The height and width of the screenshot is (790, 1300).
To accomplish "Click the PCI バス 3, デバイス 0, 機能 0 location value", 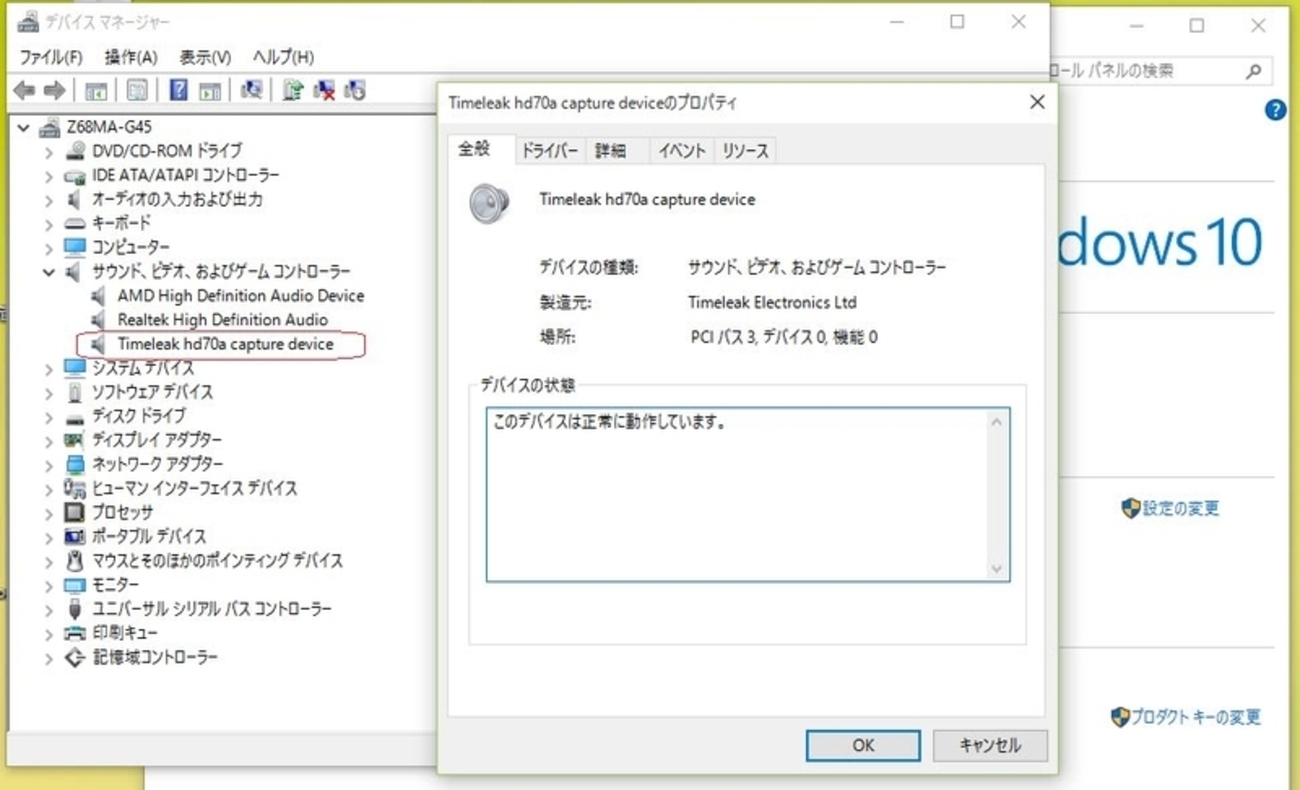I will pos(784,337).
